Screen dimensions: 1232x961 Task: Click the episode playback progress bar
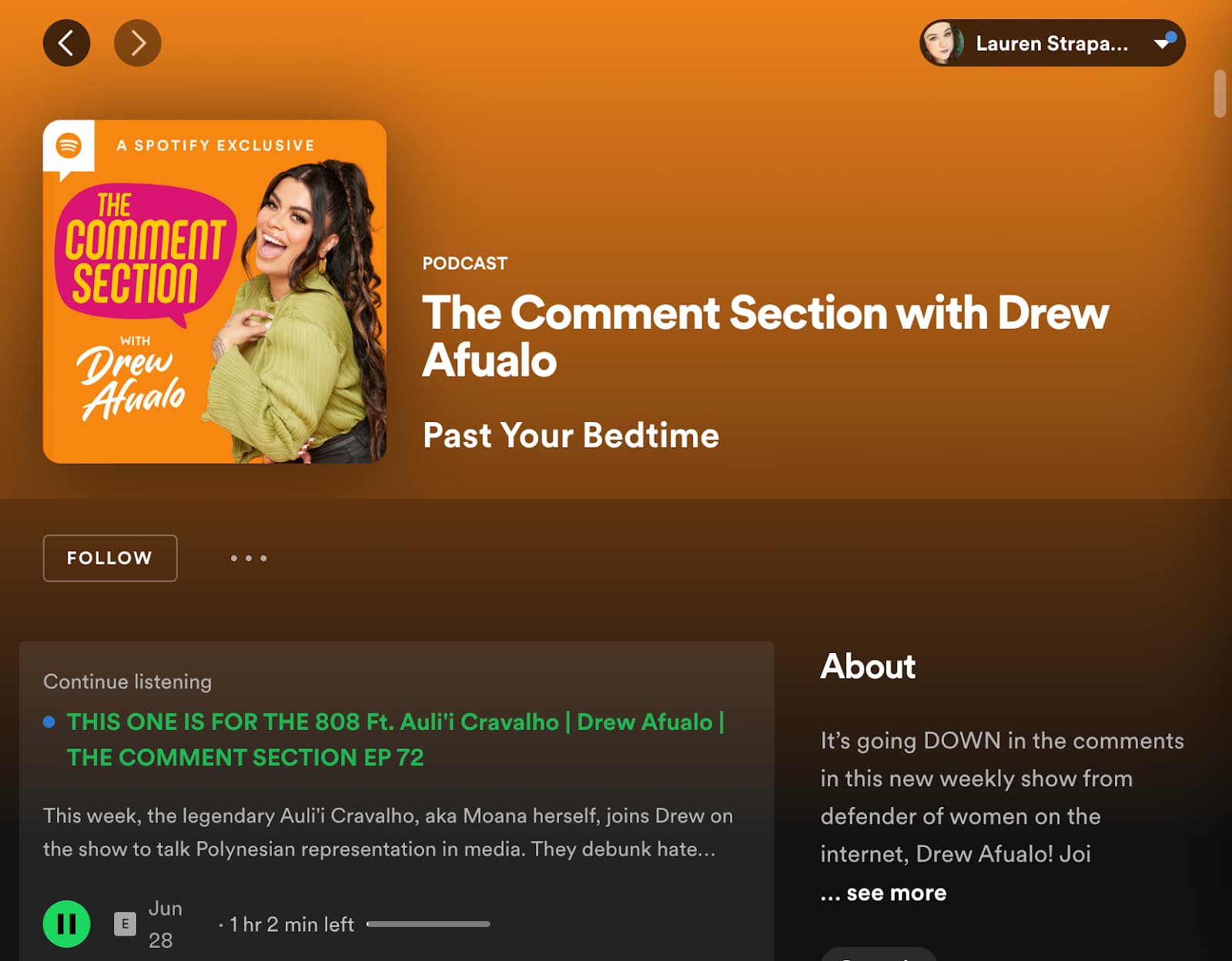428,924
